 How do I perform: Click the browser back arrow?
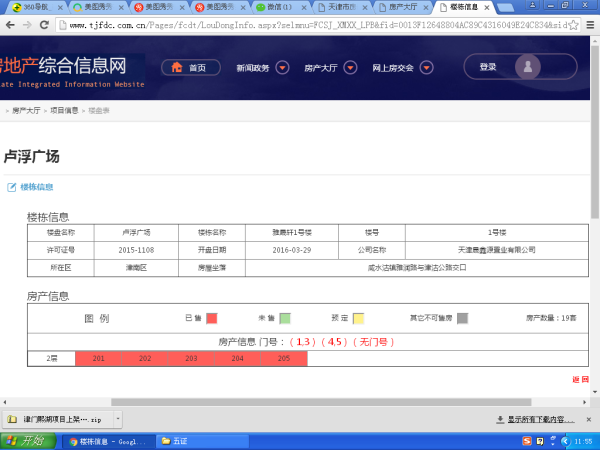[12, 23]
